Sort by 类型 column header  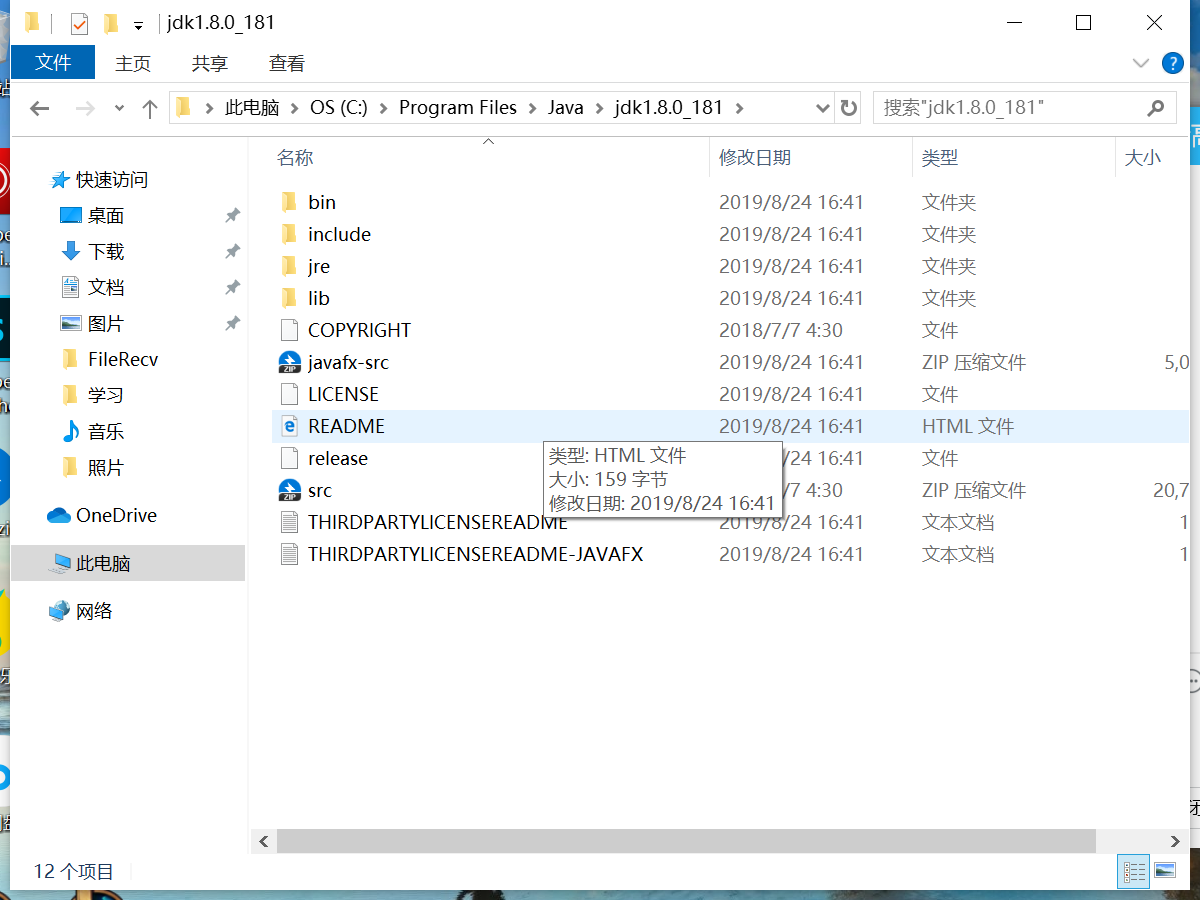940,157
